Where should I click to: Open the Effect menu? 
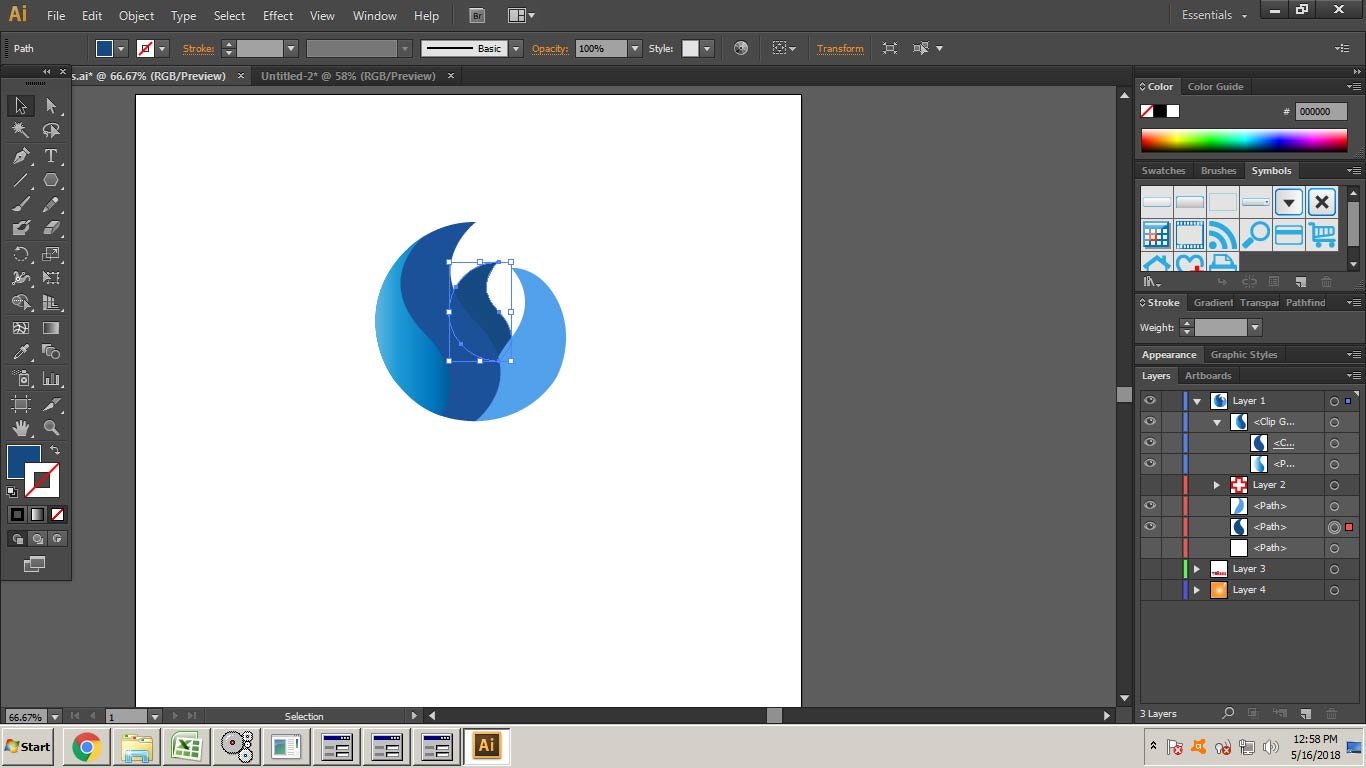tap(278, 16)
